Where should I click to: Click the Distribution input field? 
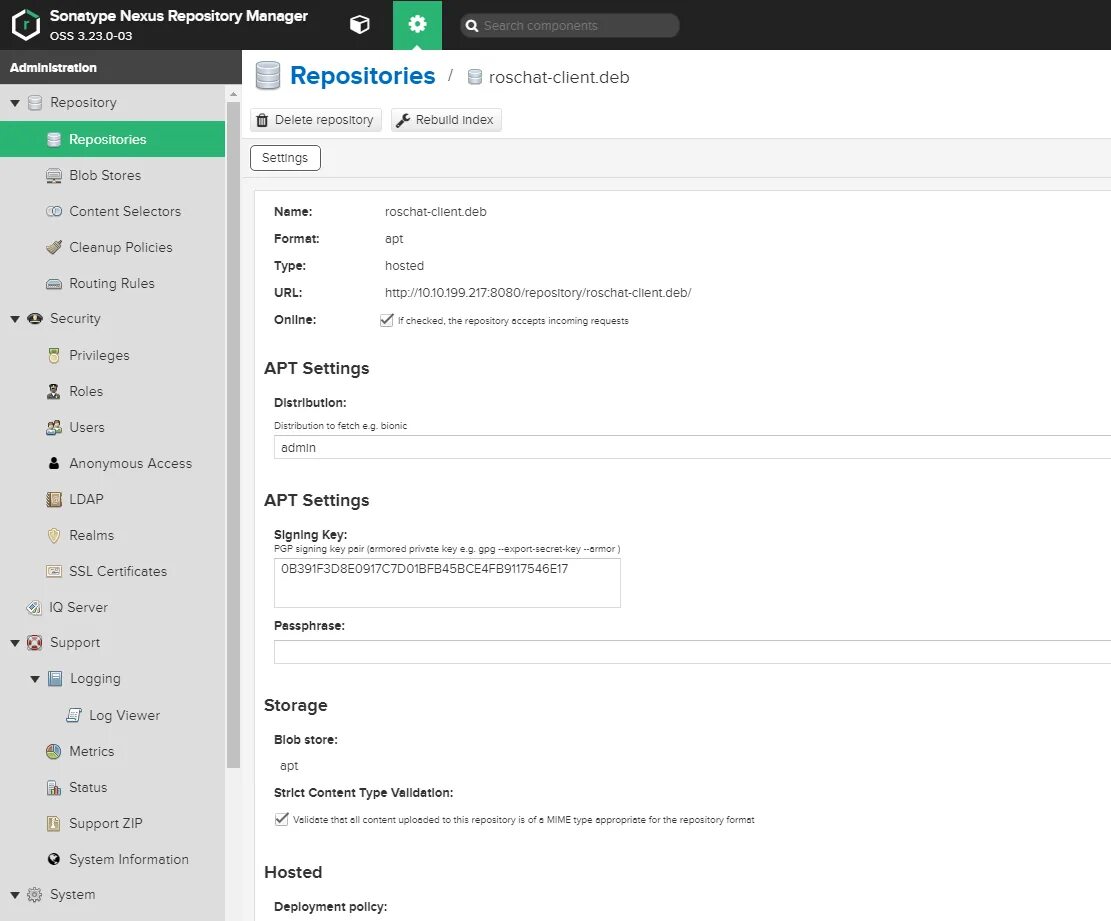click(692, 448)
